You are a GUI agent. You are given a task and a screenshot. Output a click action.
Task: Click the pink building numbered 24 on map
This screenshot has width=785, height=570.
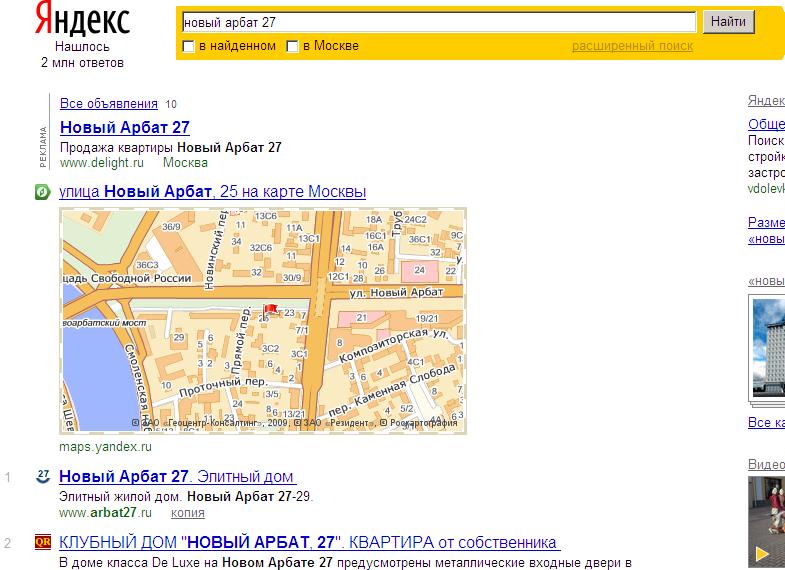(x=420, y=271)
